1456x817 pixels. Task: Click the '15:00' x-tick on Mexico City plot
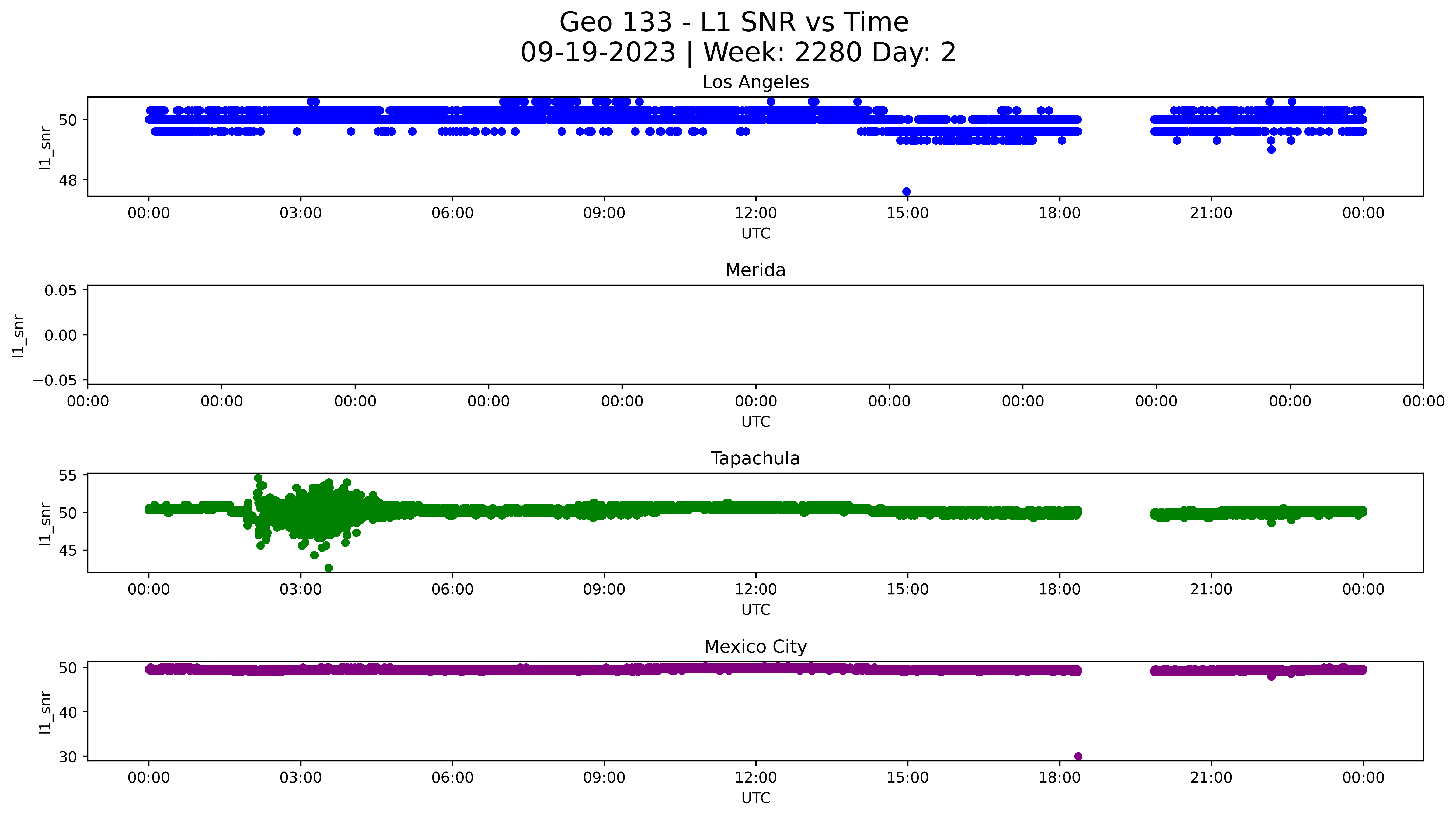(x=908, y=778)
